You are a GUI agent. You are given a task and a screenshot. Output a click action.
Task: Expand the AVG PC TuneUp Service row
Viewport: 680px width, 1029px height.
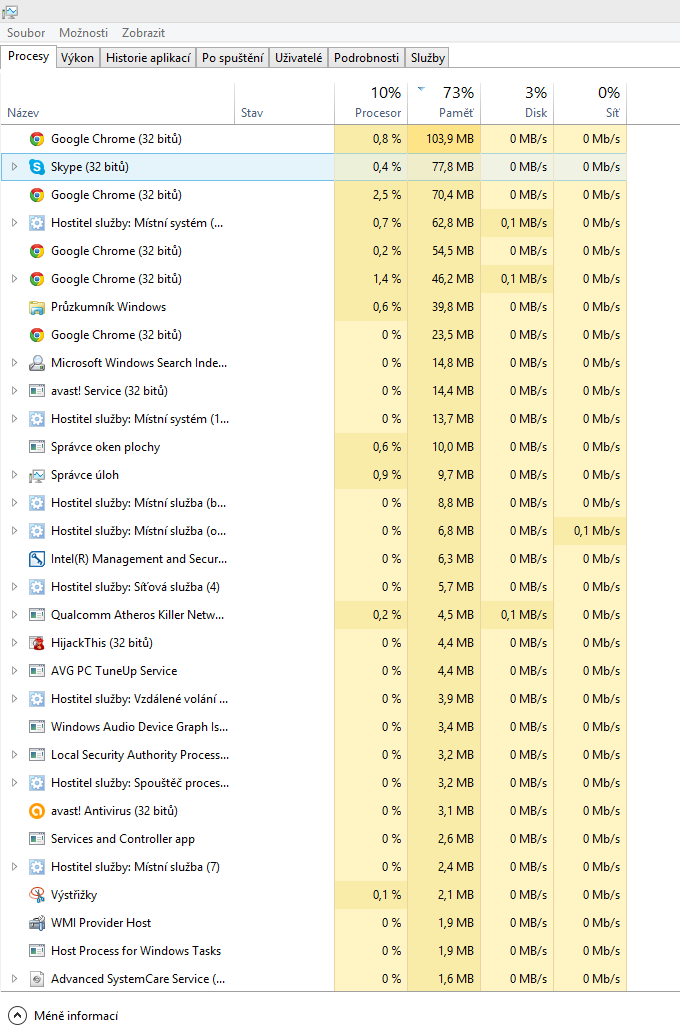pos(14,671)
